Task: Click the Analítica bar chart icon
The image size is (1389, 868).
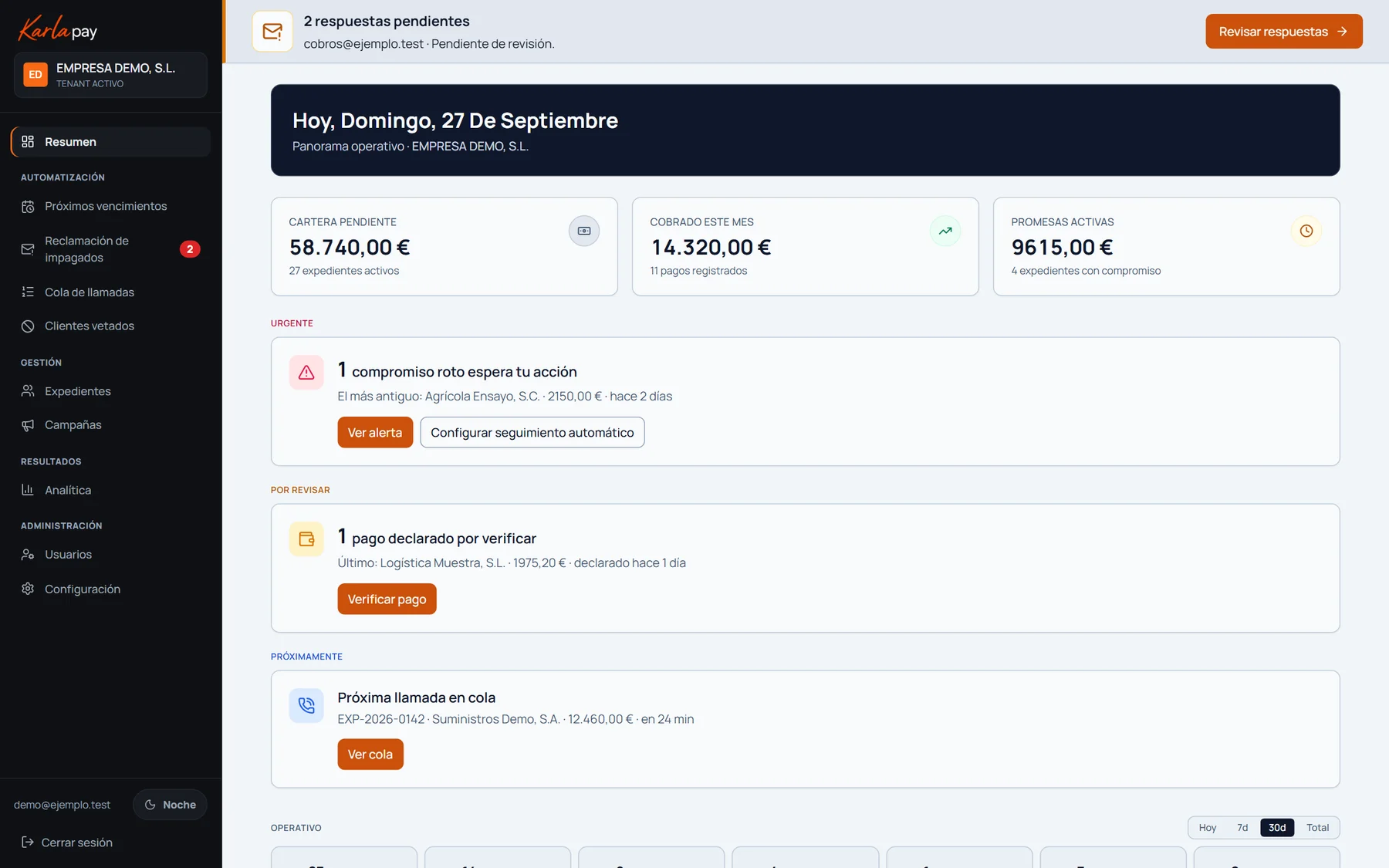Action: pos(28,490)
